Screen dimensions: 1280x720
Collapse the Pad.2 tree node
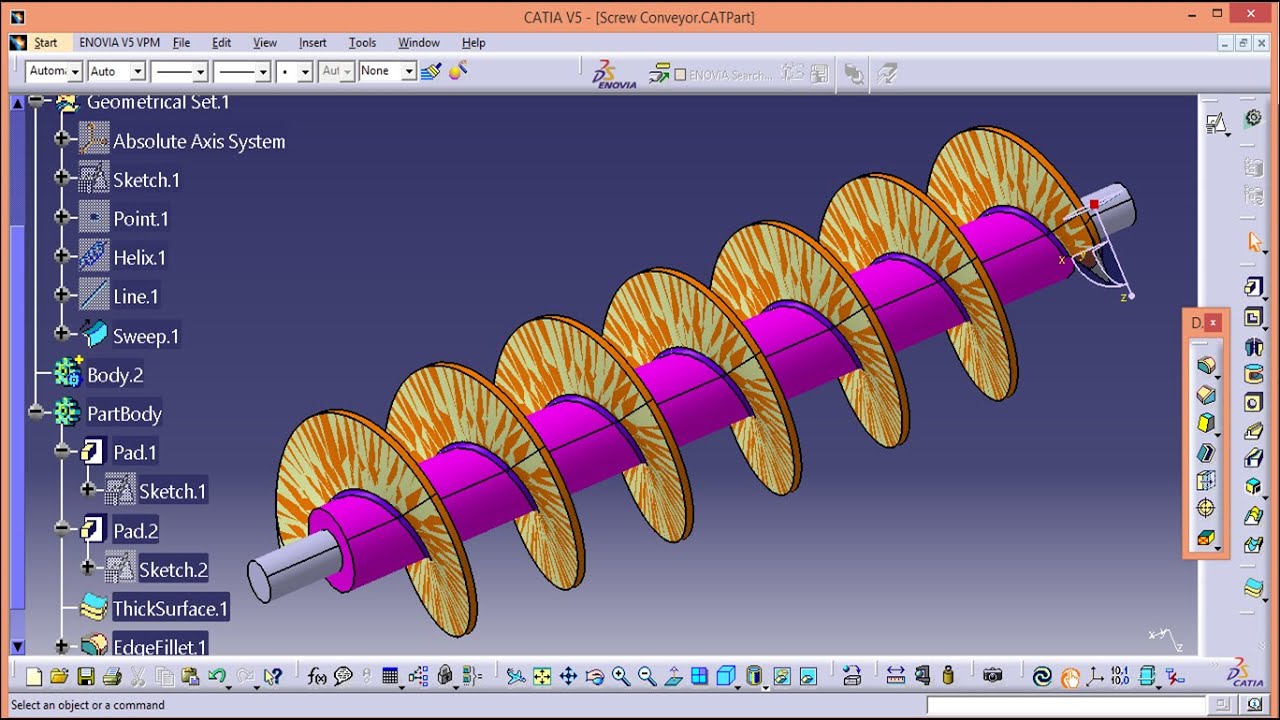(x=62, y=529)
